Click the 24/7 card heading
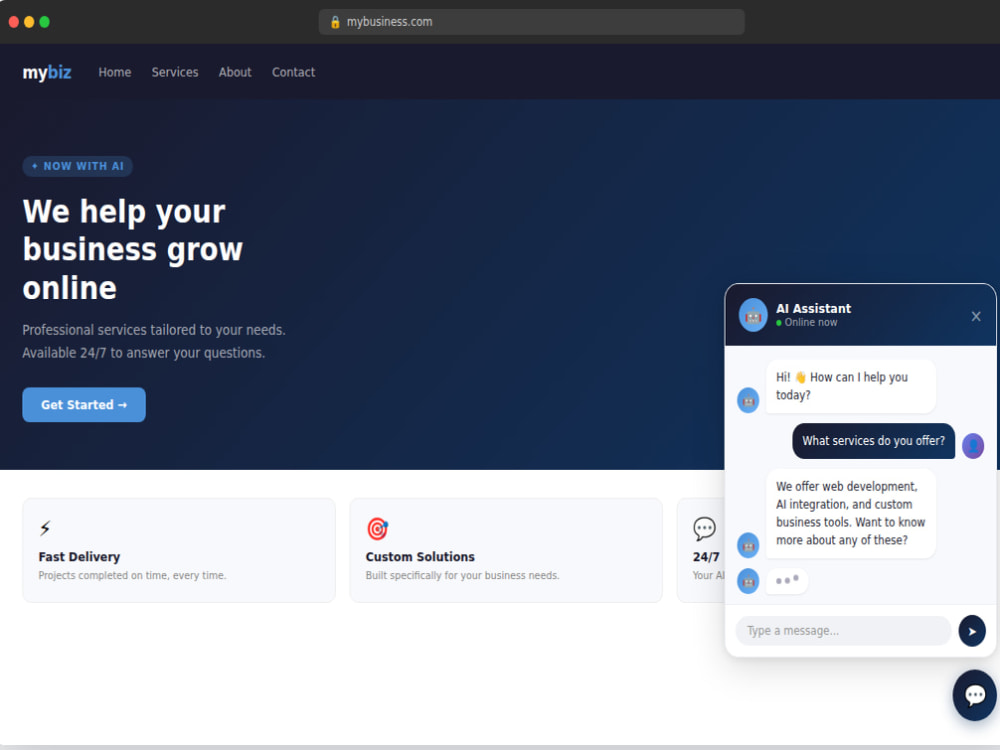Viewport: 1000px width, 750px height. pyautogui.click(x=706, y=557)
